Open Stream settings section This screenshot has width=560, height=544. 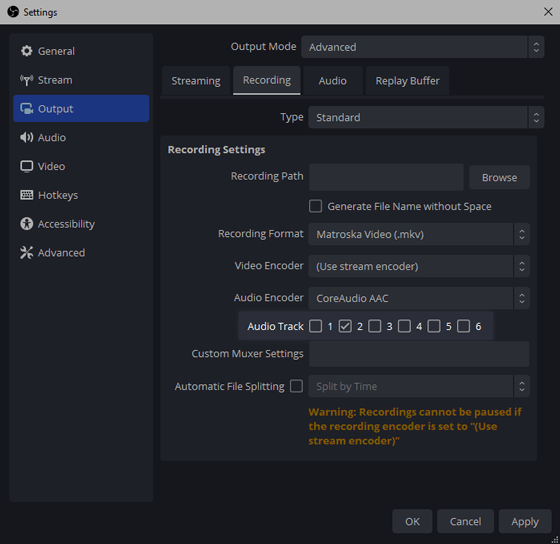[81, 80]
